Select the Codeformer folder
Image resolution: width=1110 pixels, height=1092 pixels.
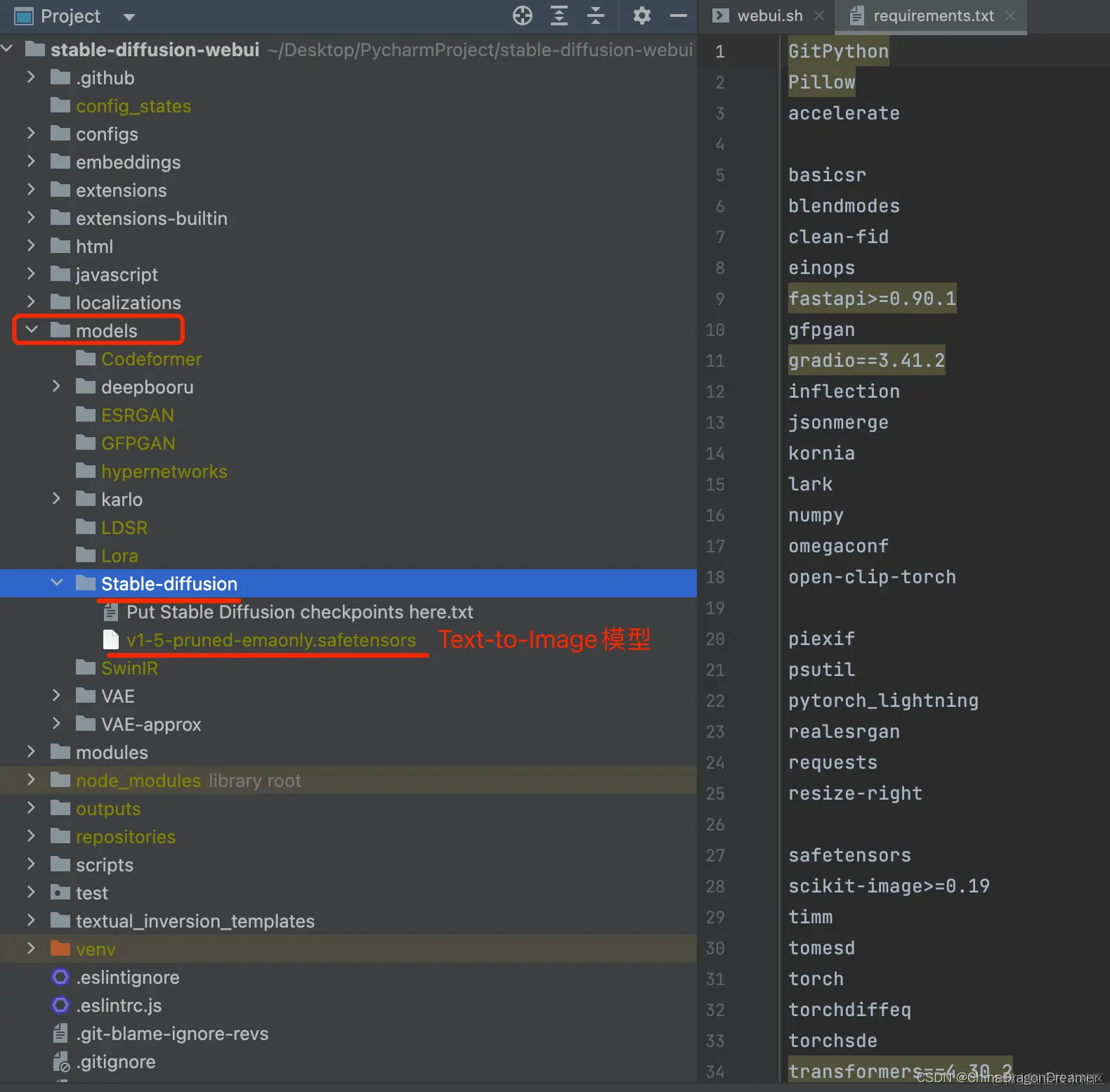pos(151,359)
